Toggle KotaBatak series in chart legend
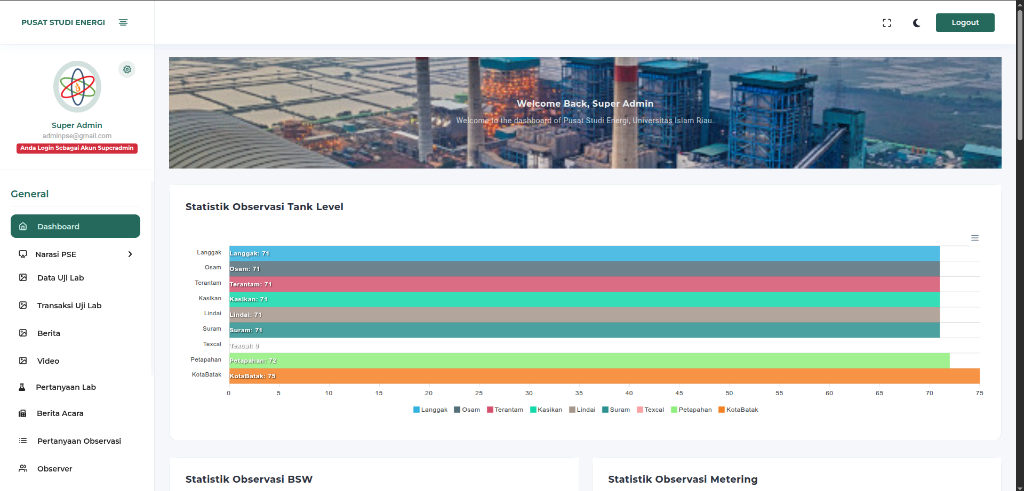The width and height of the screenshot is (1024, 491). tap(738, 409)
